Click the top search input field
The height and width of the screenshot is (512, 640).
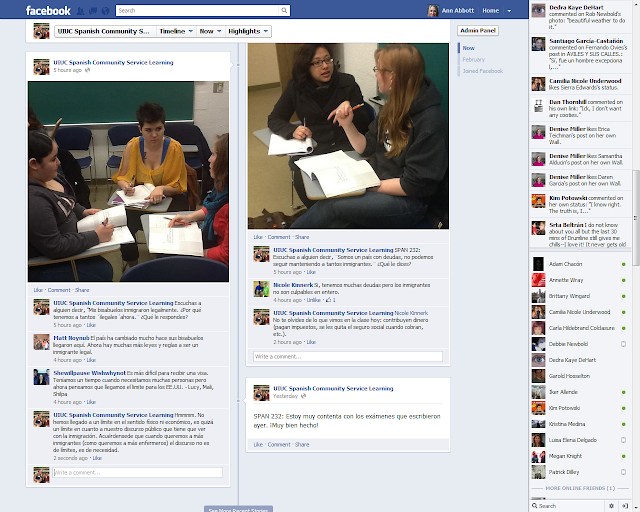[x=198, y=11]
